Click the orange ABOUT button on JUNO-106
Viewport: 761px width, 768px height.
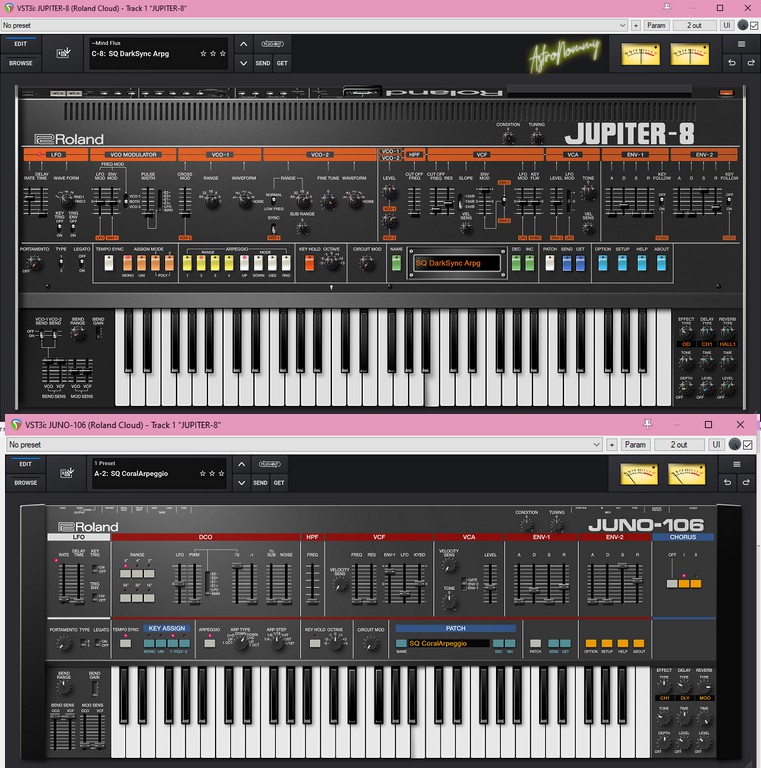(x=639, y=643)
